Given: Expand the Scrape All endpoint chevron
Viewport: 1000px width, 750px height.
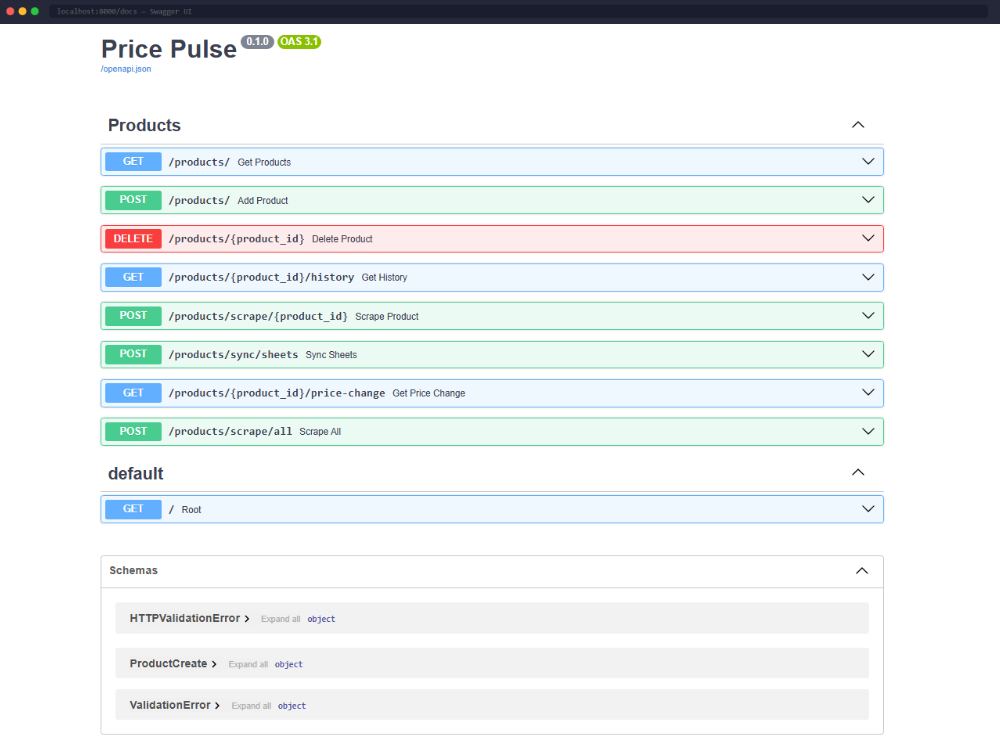Looking at the screenshot, I should (x=868, y=431).
